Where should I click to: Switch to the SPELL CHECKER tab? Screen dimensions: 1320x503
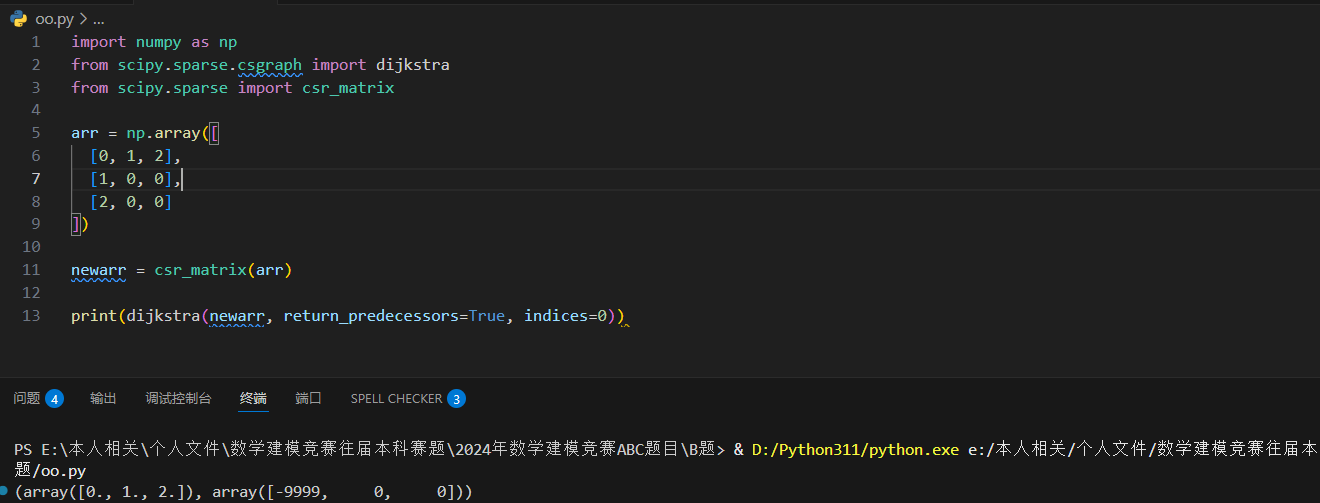(408, 398)
